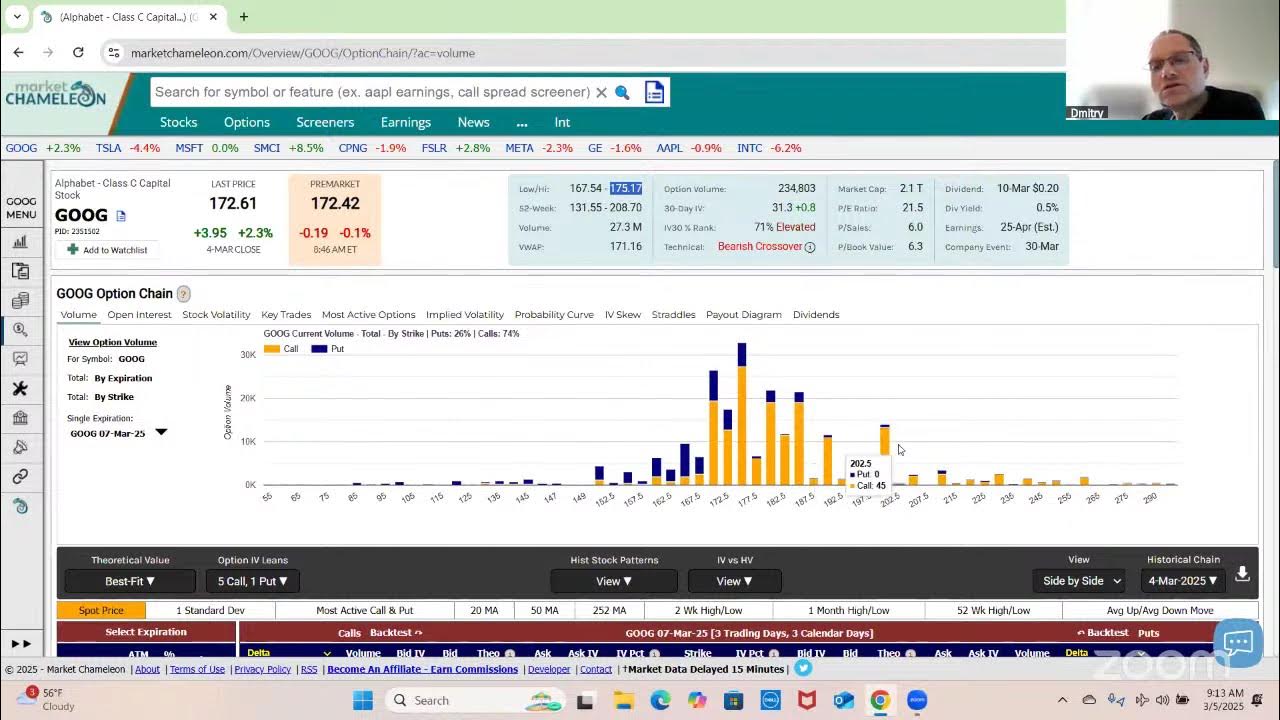Open the Stocks menu
Viewport: 1280px width, 720px height.
[179, 122]
